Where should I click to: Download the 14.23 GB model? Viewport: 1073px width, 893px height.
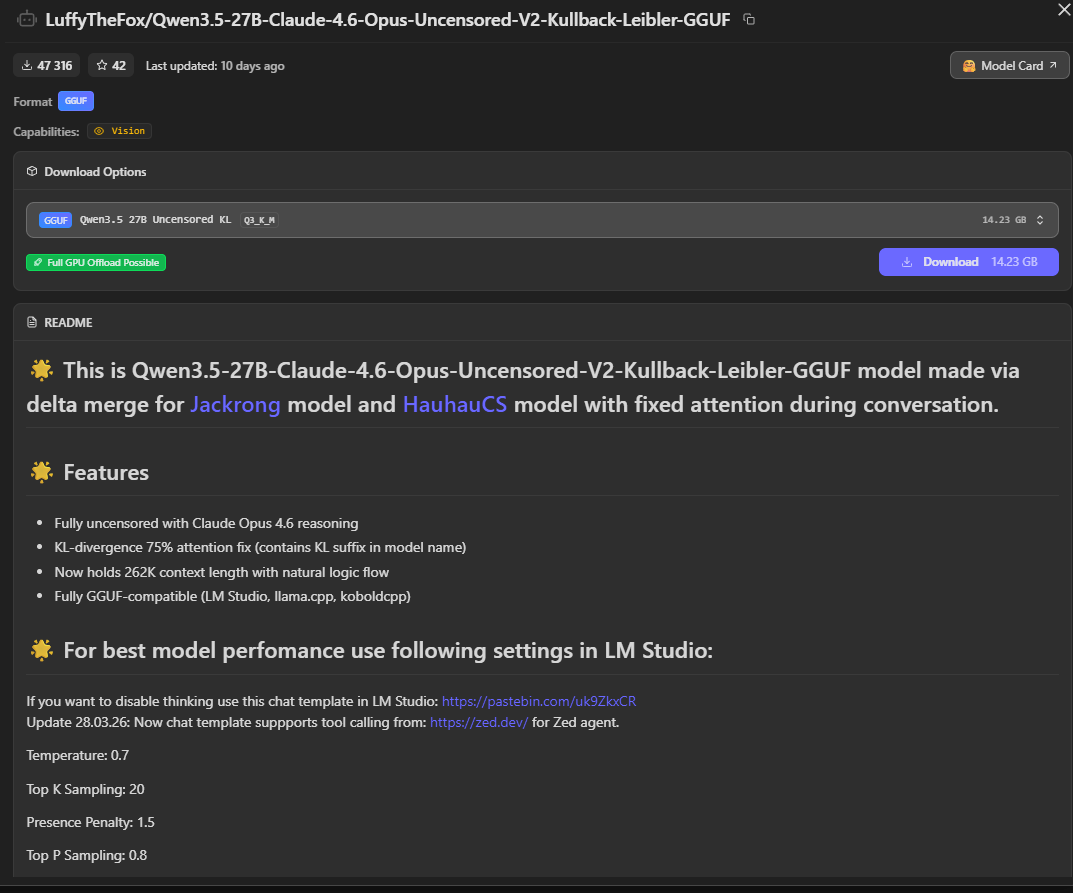(968, 262)
